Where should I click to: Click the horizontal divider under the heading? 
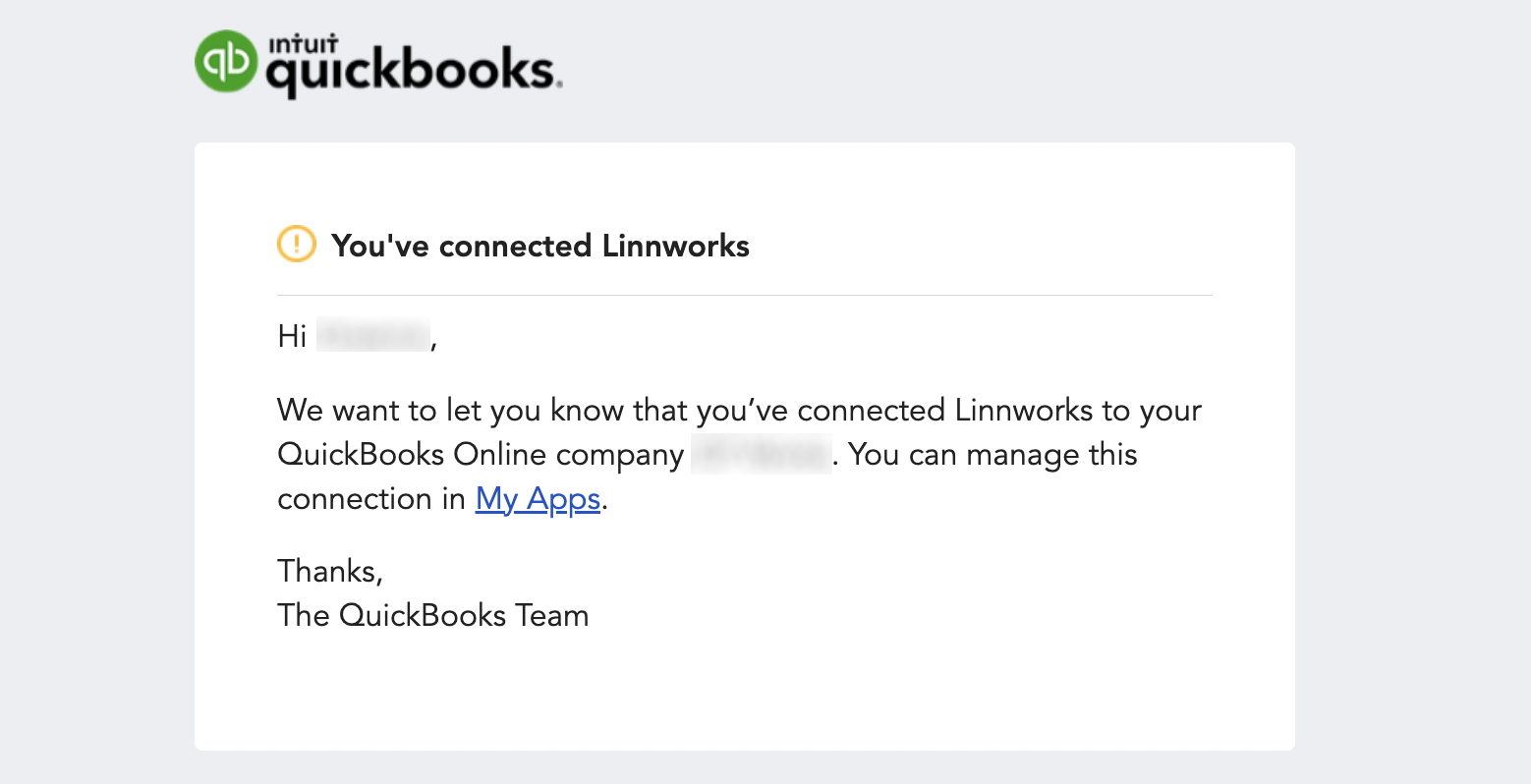click(x=744, y=295)
